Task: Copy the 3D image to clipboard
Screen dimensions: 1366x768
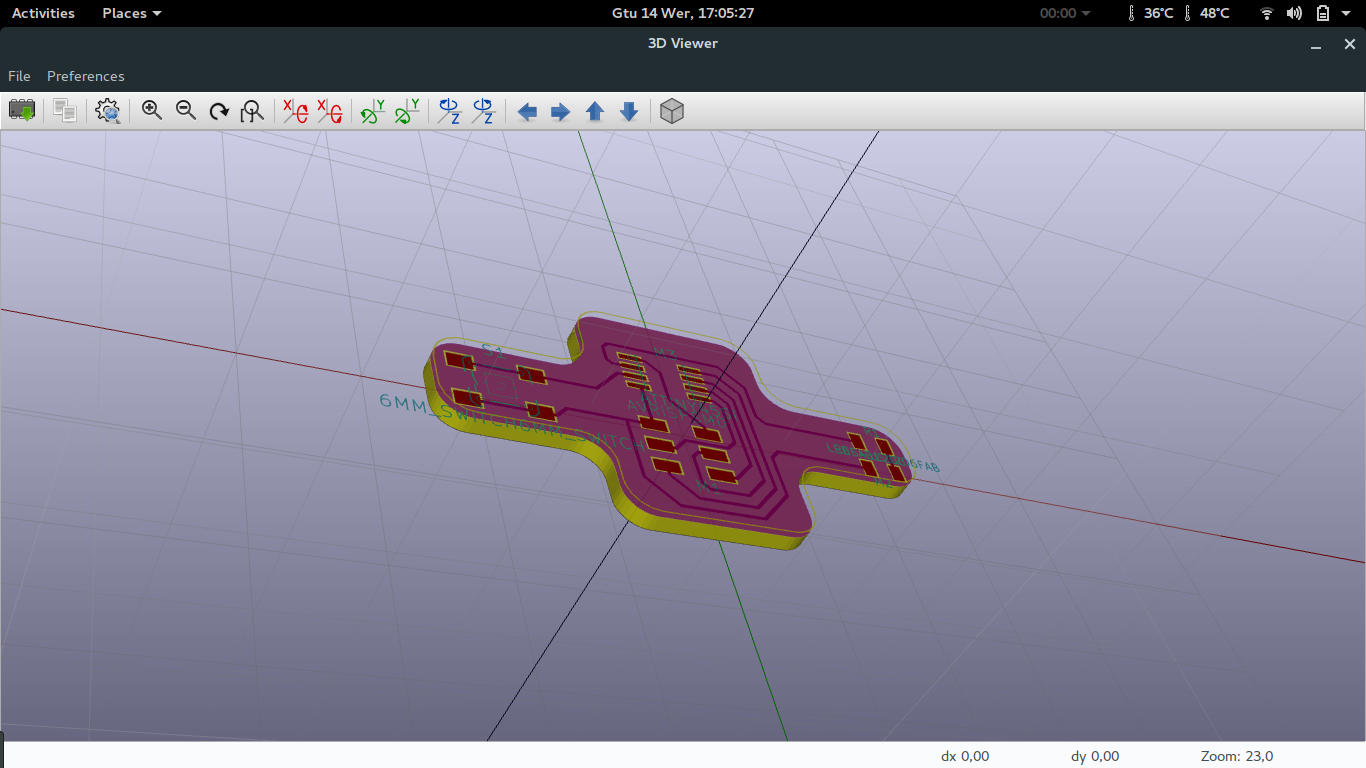Action: tap(64, 111)
